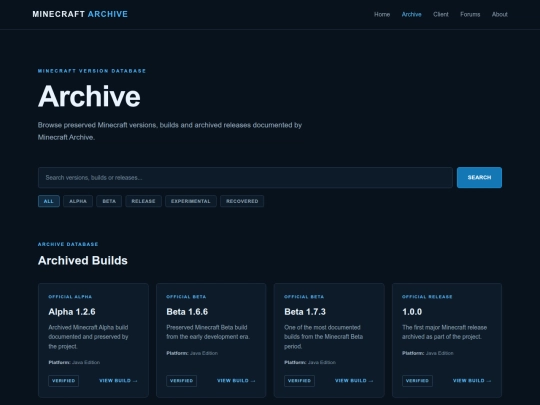
Task: Click 'The first major Minecraft release' description
Action: coord(444,332)
